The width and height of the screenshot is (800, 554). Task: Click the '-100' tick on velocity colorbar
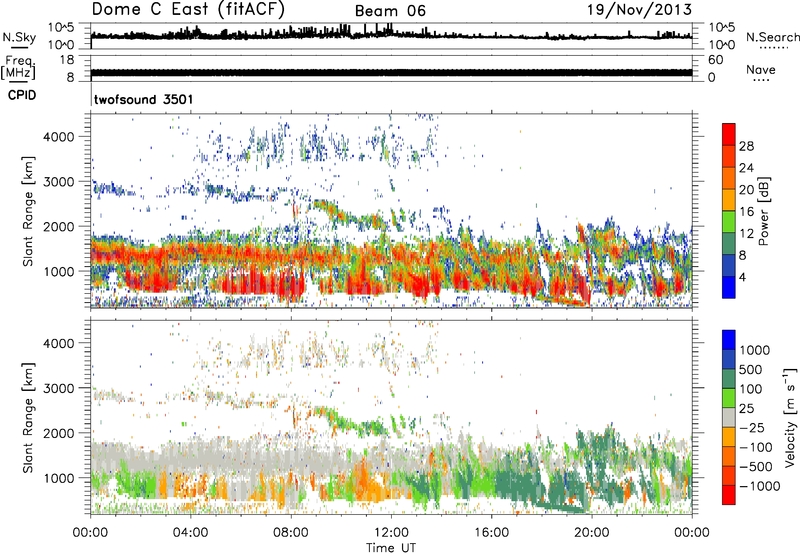[x=756, y=447]
